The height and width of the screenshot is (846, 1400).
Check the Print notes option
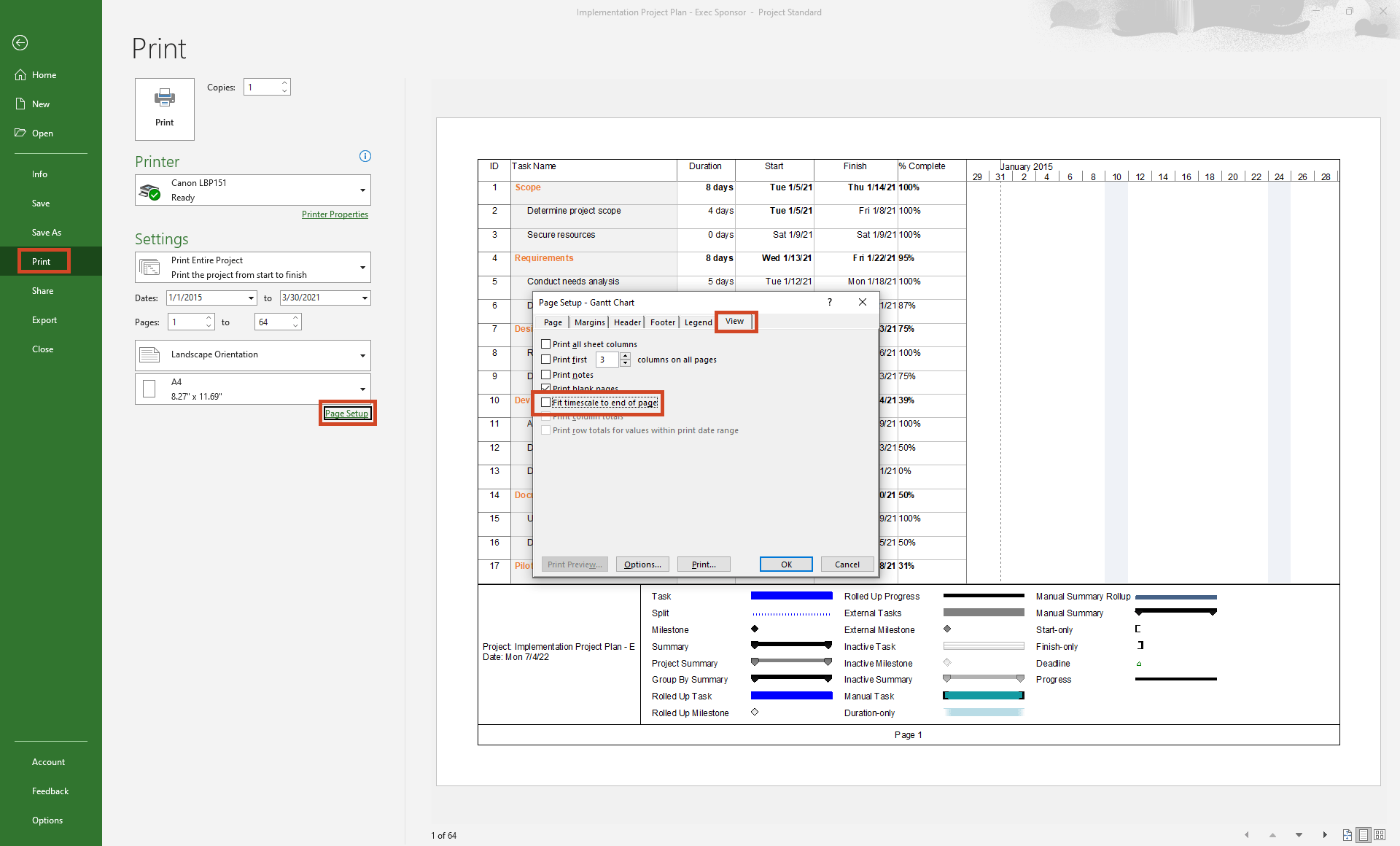546,375
